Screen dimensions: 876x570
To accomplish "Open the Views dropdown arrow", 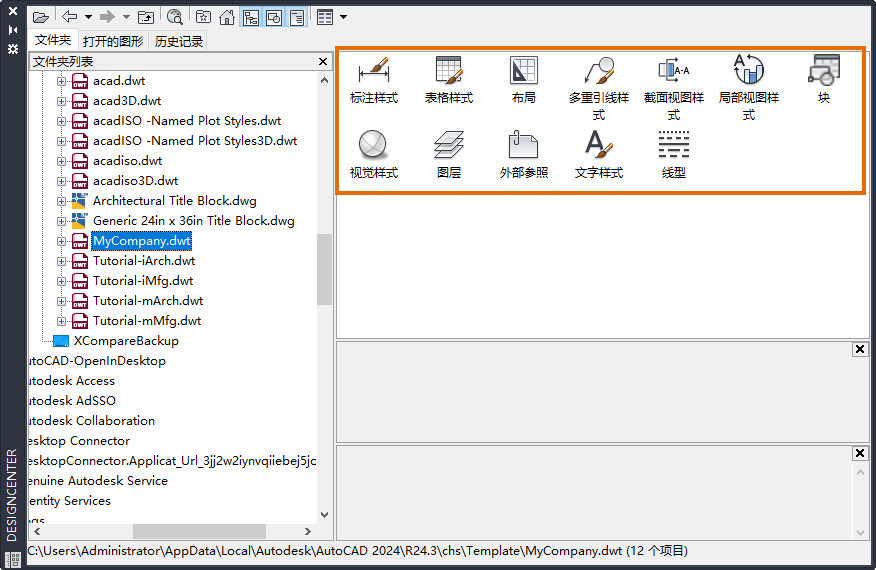I will (344, 17).
